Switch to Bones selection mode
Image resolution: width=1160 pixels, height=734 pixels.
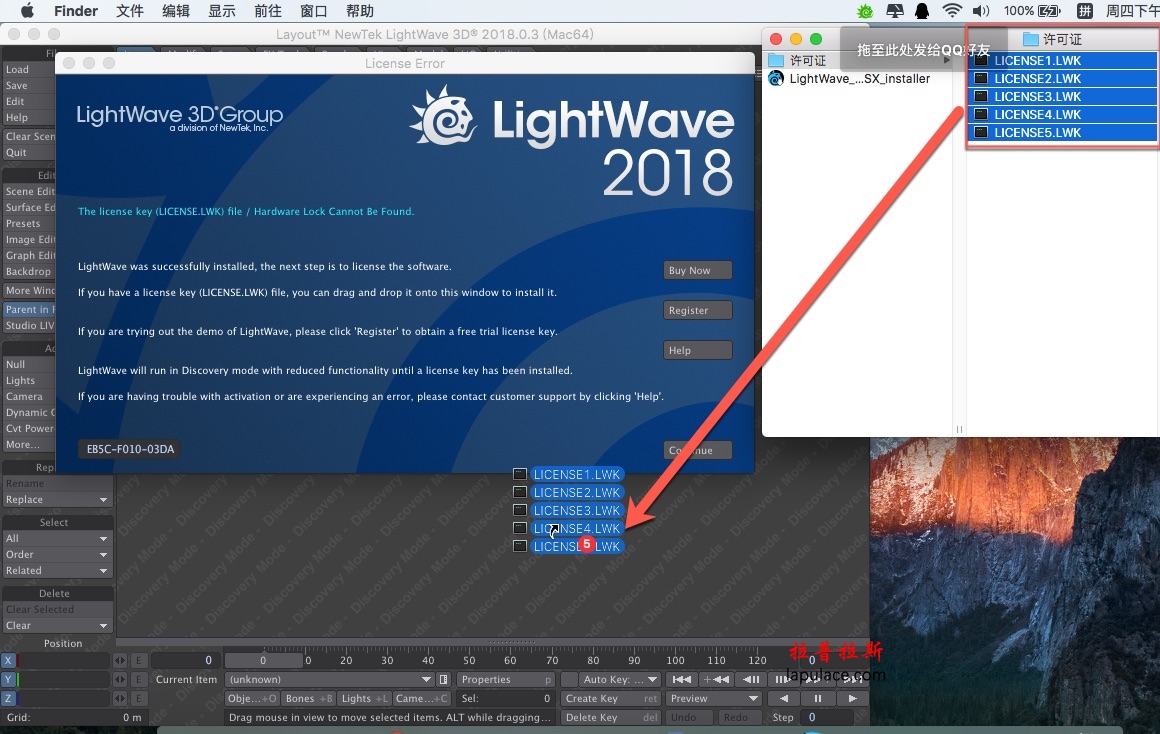point(309,698)
